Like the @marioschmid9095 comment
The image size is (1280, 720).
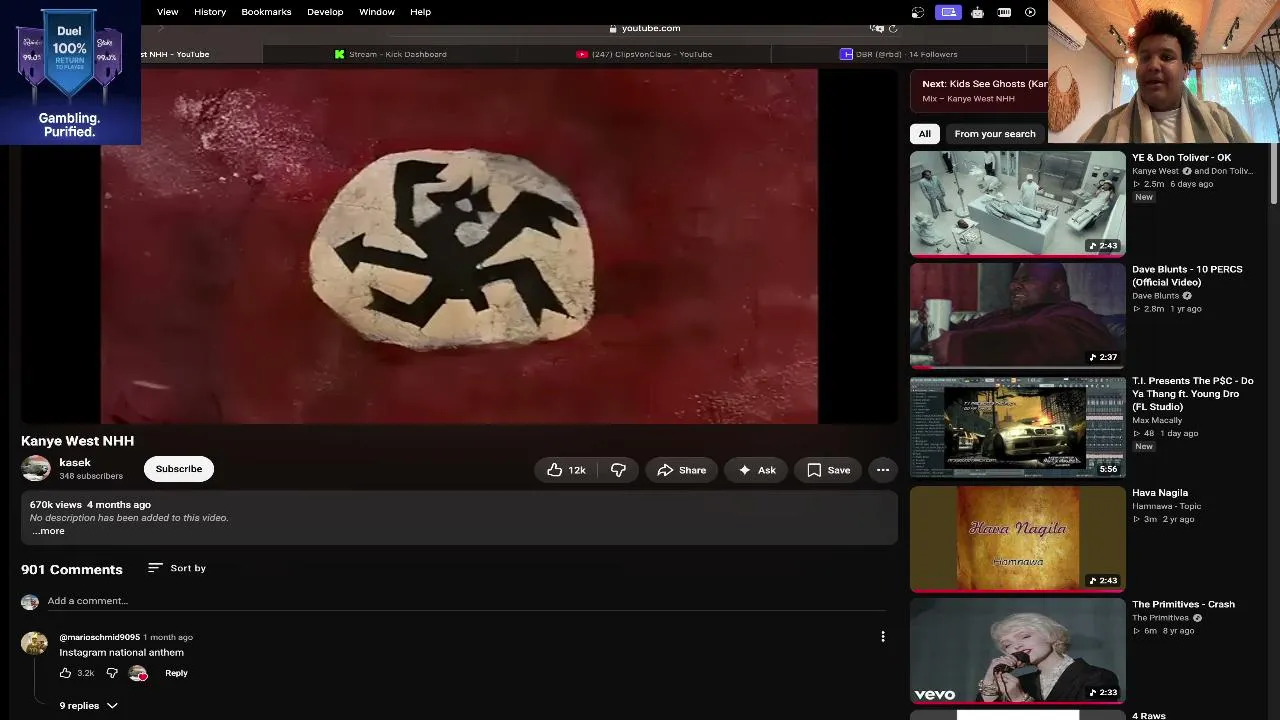[66, 673]
